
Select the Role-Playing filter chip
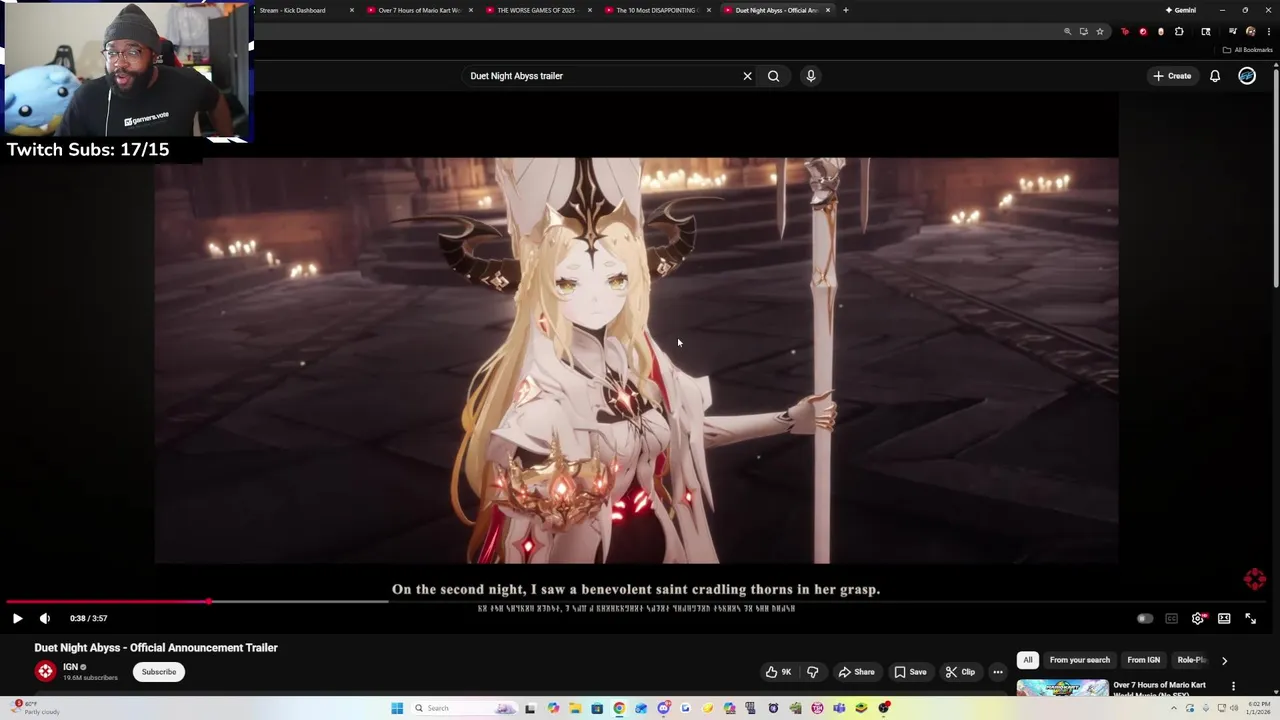[x=1192, y=660]
